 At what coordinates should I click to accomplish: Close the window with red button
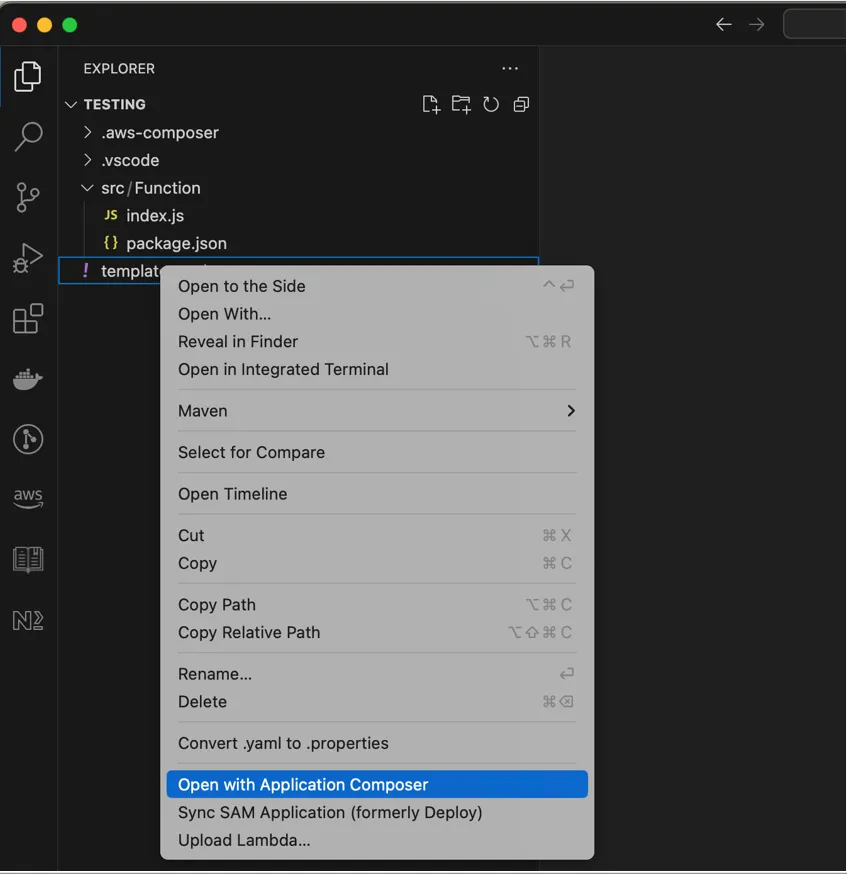20,25
